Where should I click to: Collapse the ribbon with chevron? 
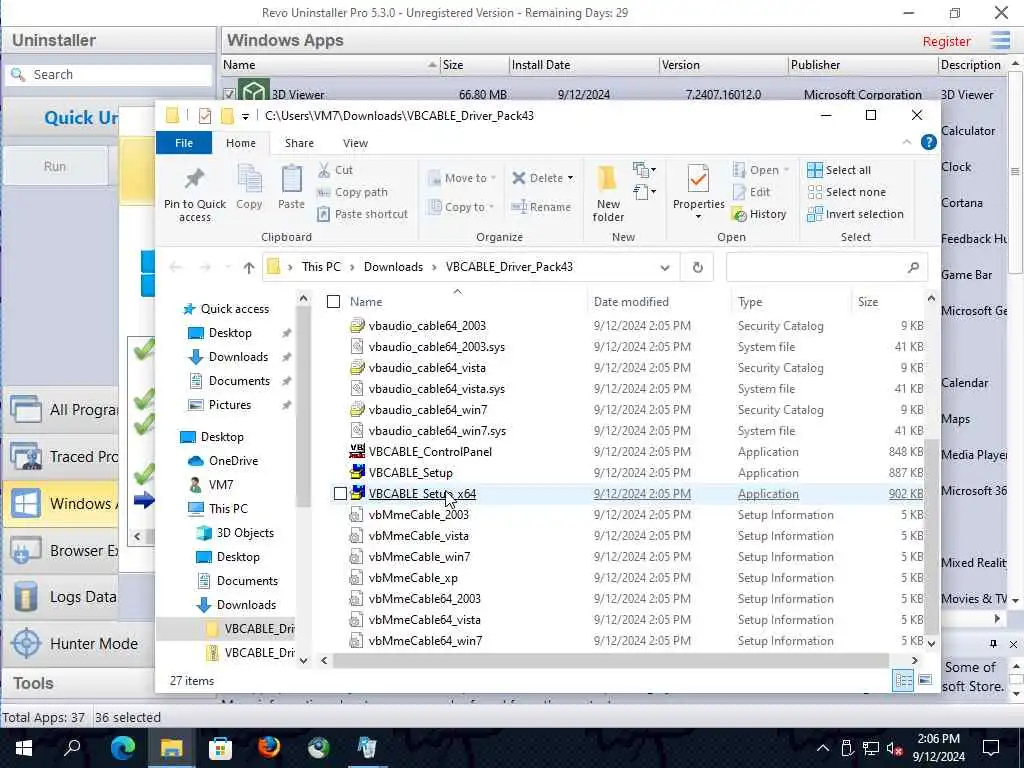click(906, 142)
